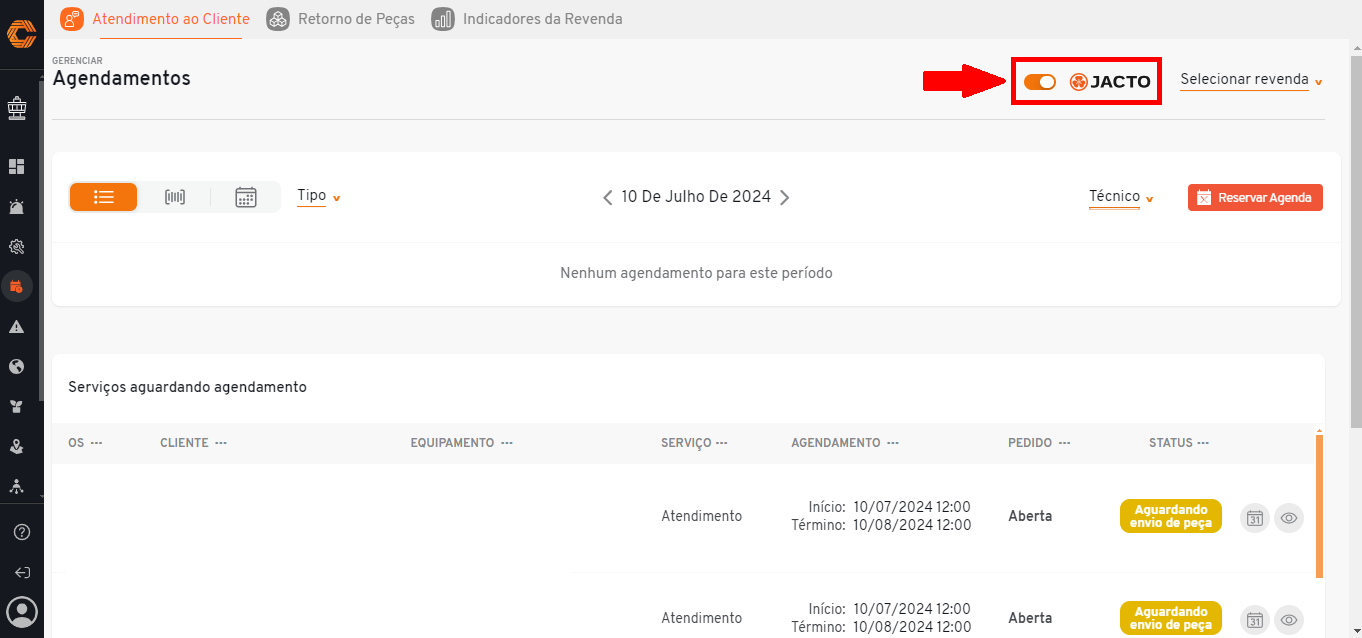Switch to list view of appointments
The height and width of the screenshot is (638, 1362).
104,197
